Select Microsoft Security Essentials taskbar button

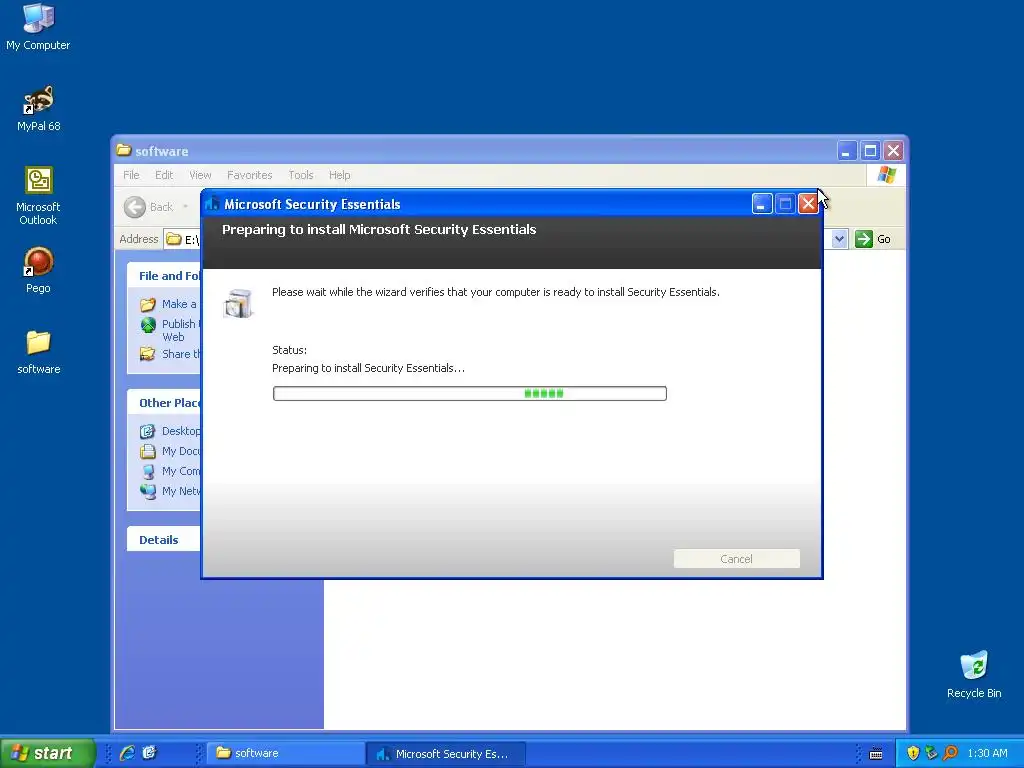pyautogui.click(x=446, y=754)
